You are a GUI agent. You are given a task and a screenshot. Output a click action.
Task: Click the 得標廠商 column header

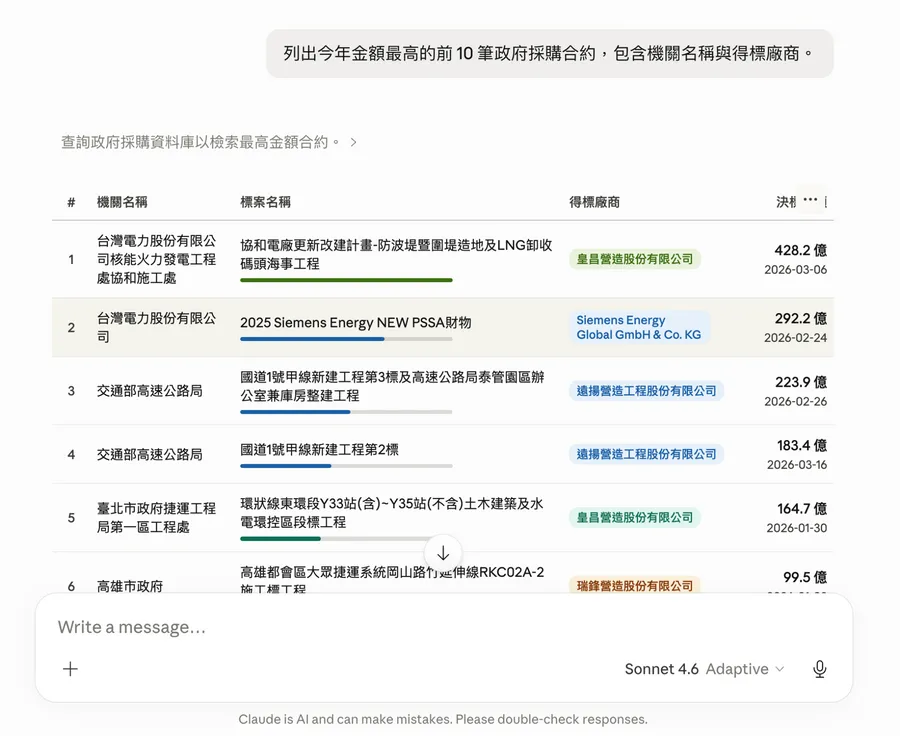coord(594,202)
